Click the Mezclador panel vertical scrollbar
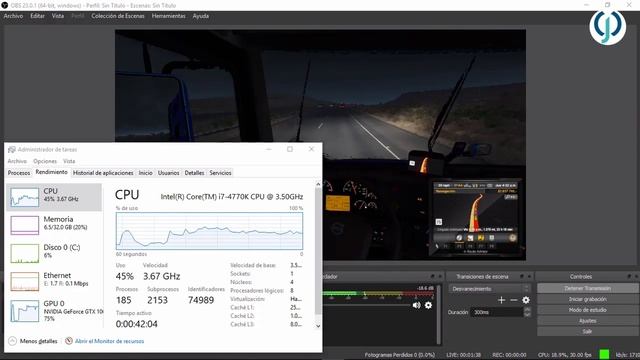This screenshot has width=640, height=360. point(439,314)
